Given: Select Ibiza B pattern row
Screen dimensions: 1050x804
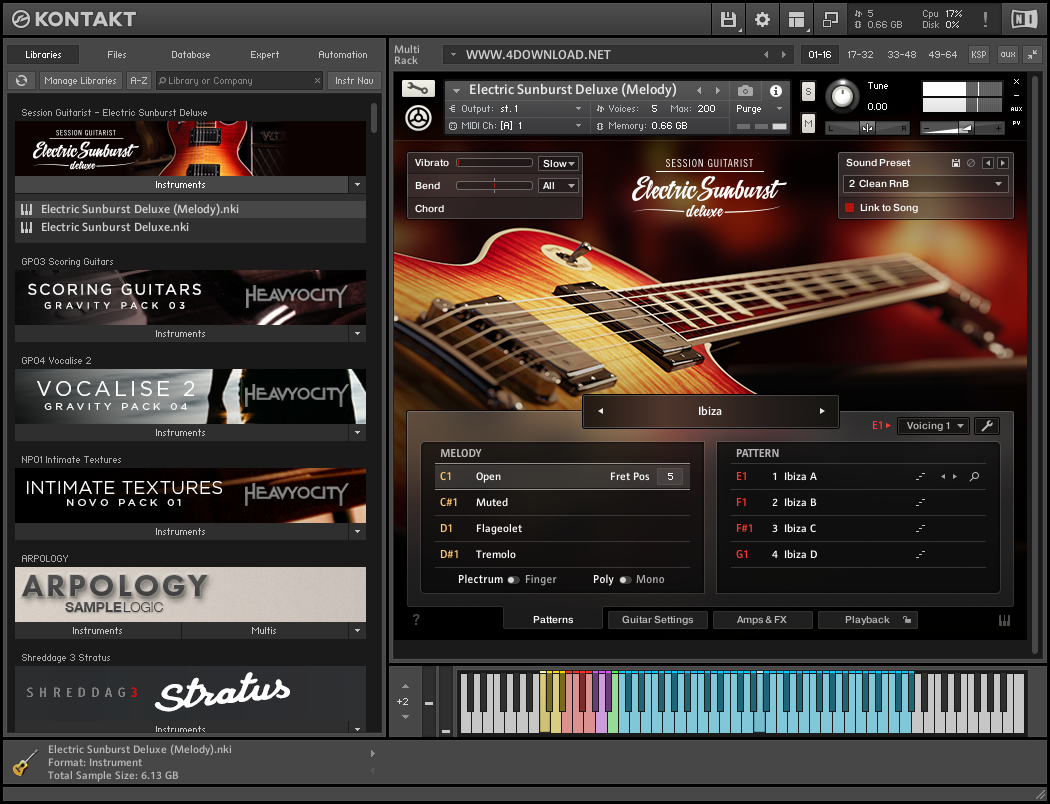Looking at the screenshot, I should pyautogui.click(x=858, y=503).
